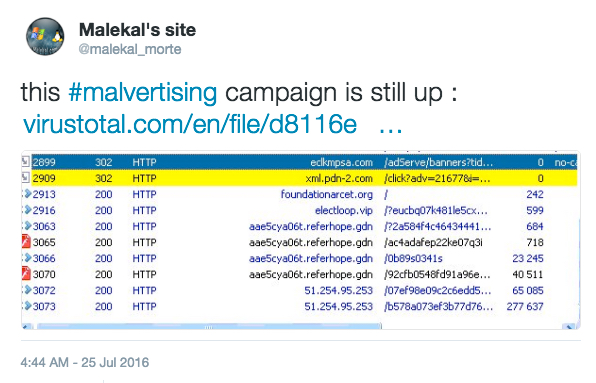Click the redirect icon on highlighted row 2909
This screenshot has width=596, height=383.
(25, 178)
